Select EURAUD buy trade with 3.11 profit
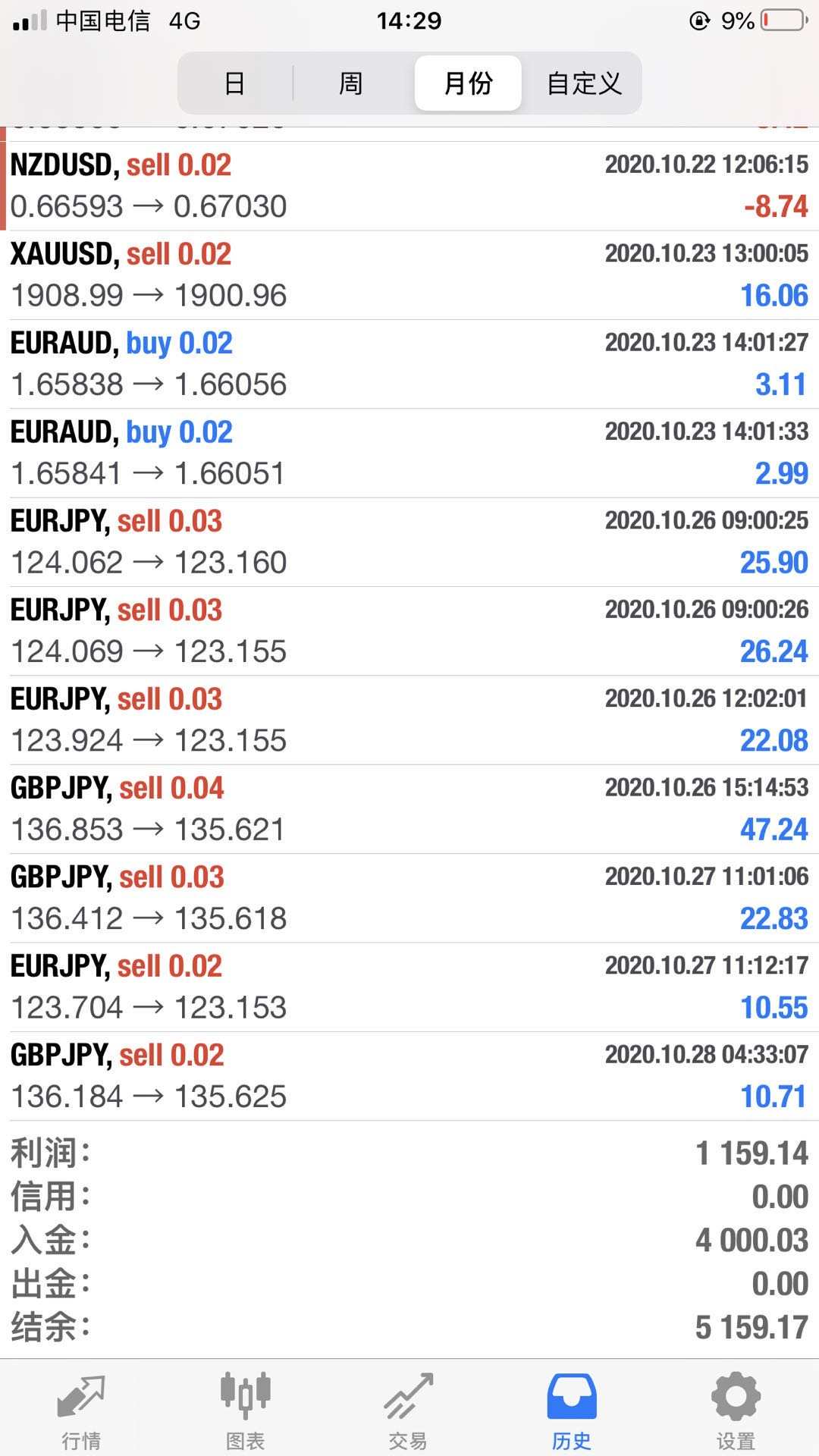Image resolution: width=819 pixels, height=1456 pixels. tap(409, 364)
